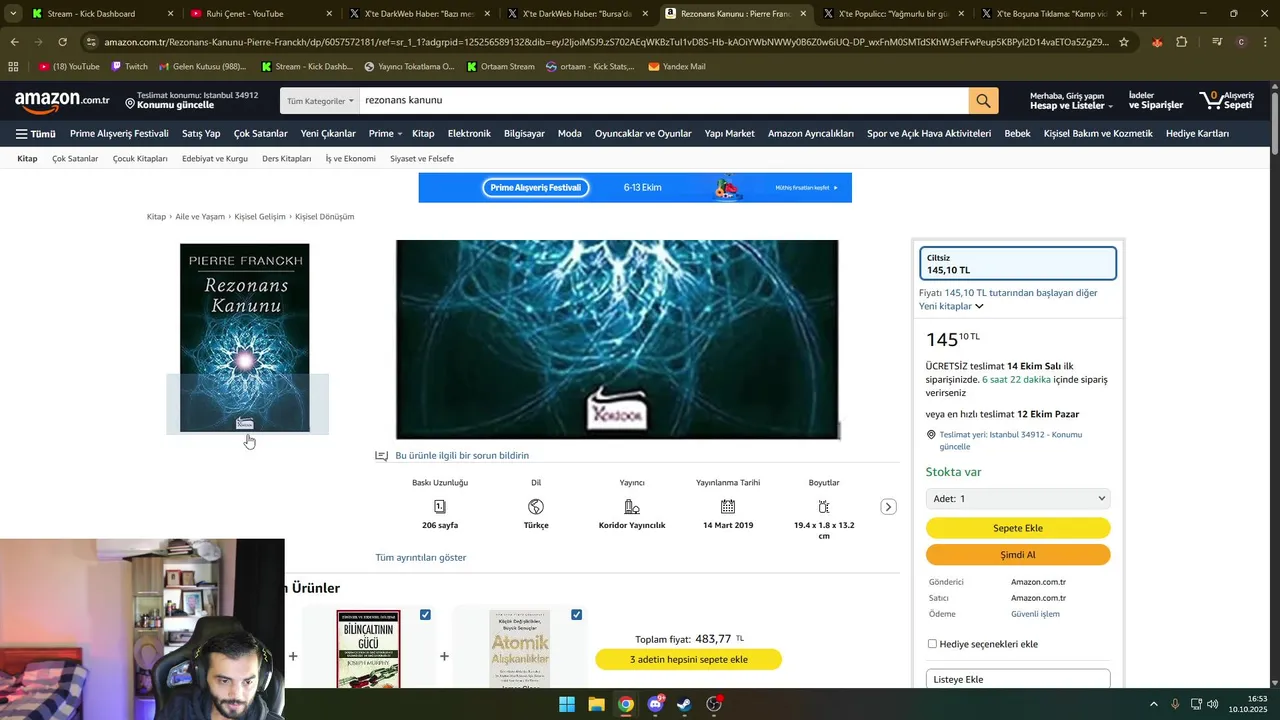Open the Chrome tab search dropdown
Viewport: 1280px width, 720px height.
[x=12, y=14]
